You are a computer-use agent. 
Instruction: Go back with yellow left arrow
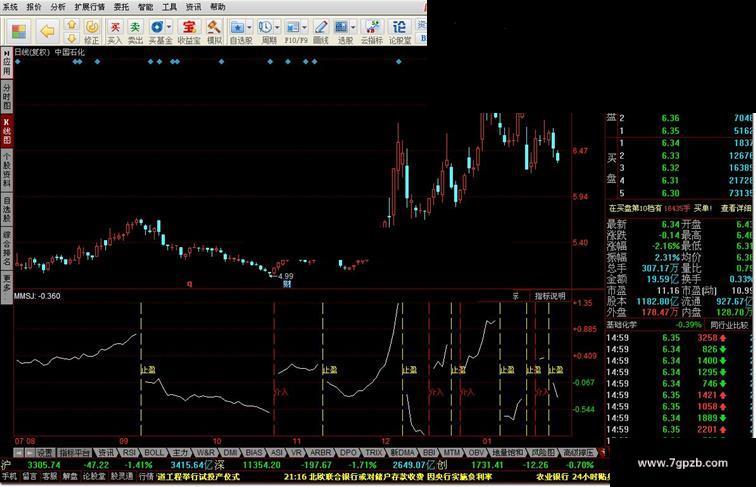point(47,32)
